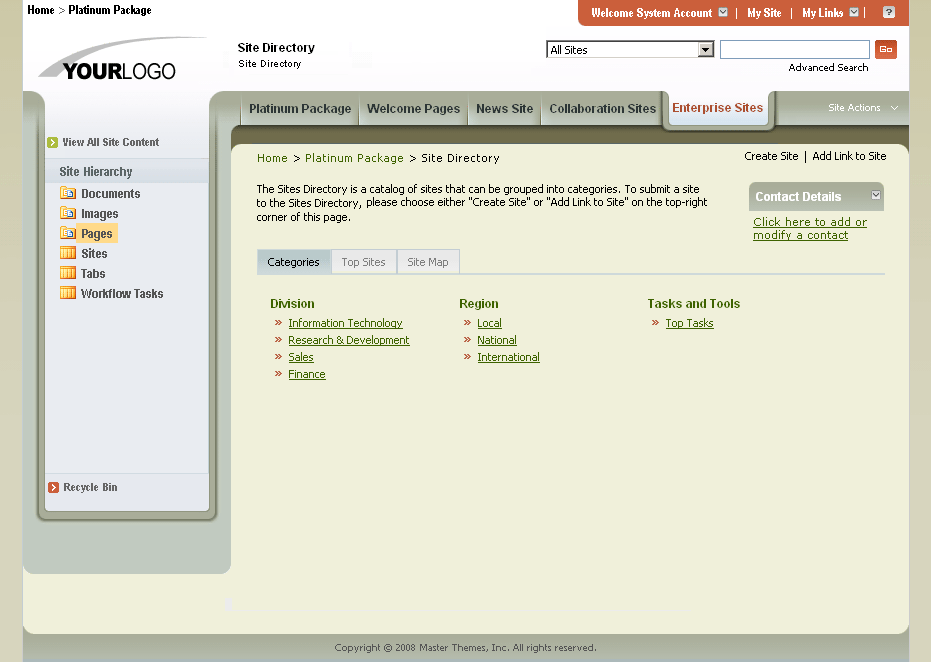Click the Create Site link

[x=771, y=156]
